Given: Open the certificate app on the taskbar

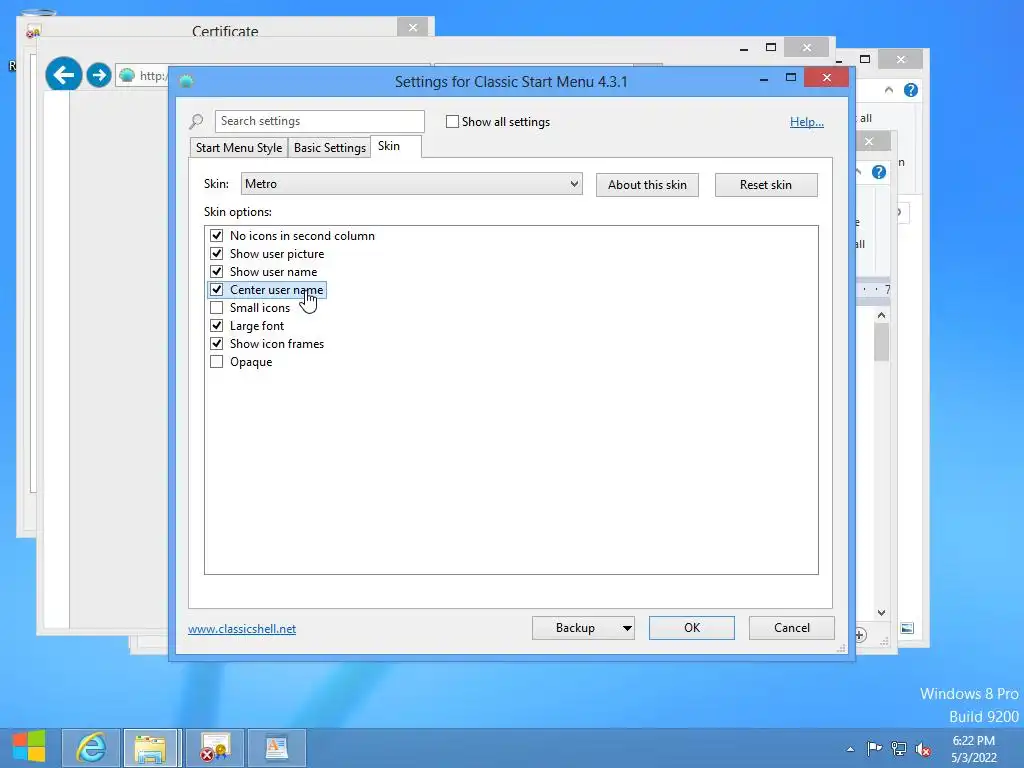Looking at the screenshot, I should pyautogui.click(x=215, y=747).
